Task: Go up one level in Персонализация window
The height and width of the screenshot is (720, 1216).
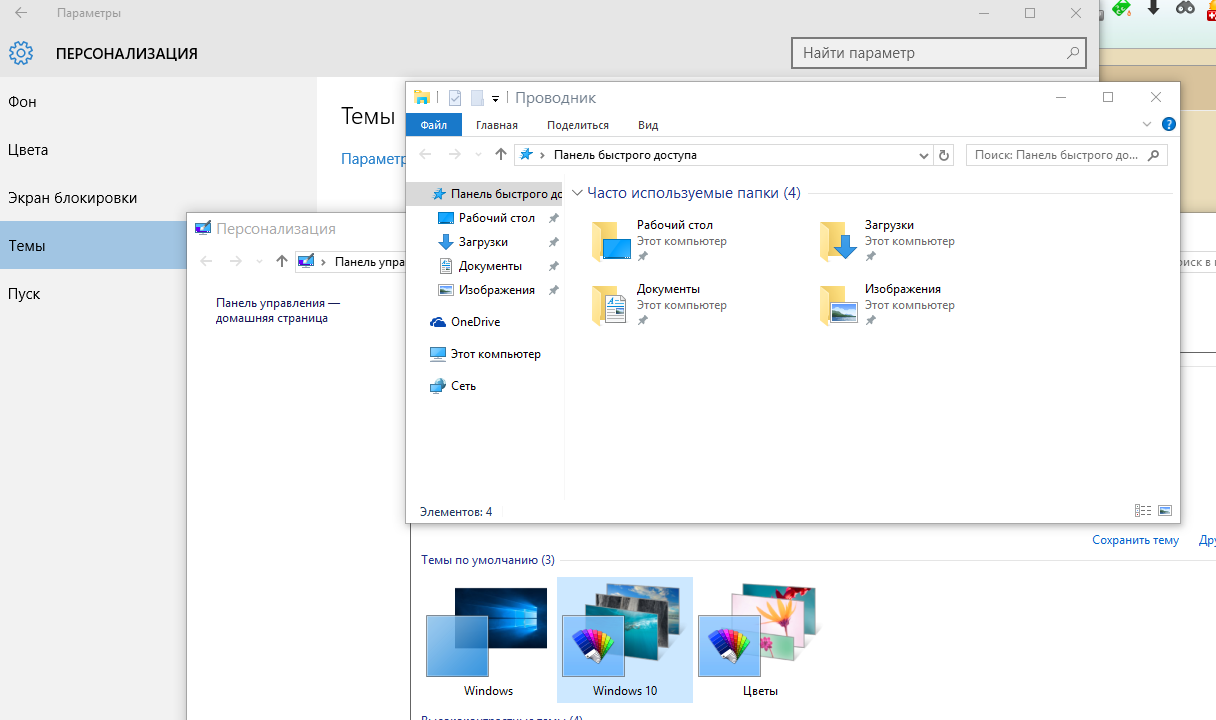Action: tap(282, 261)
